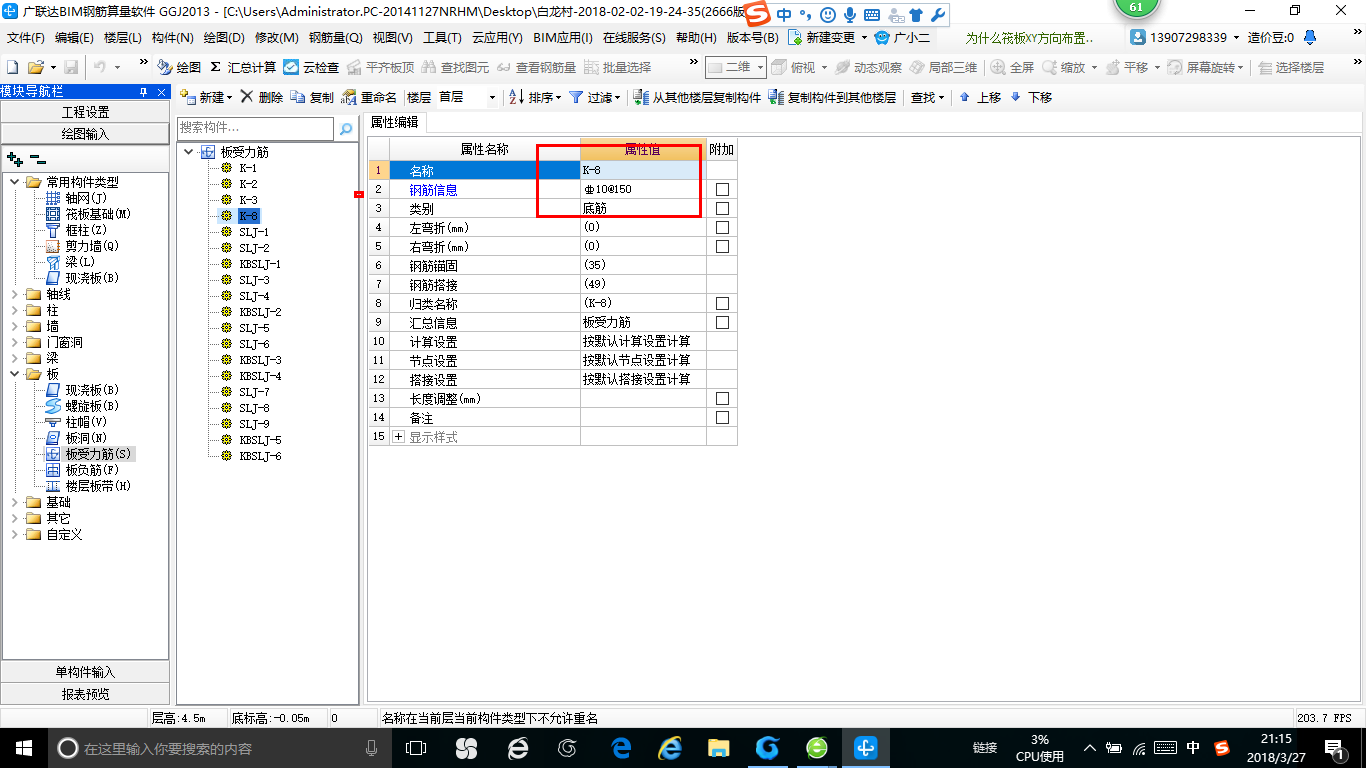Open 绘图 drawing mode
The width and height of the screenshot is (1366, 768).
(x=179, y=67)
